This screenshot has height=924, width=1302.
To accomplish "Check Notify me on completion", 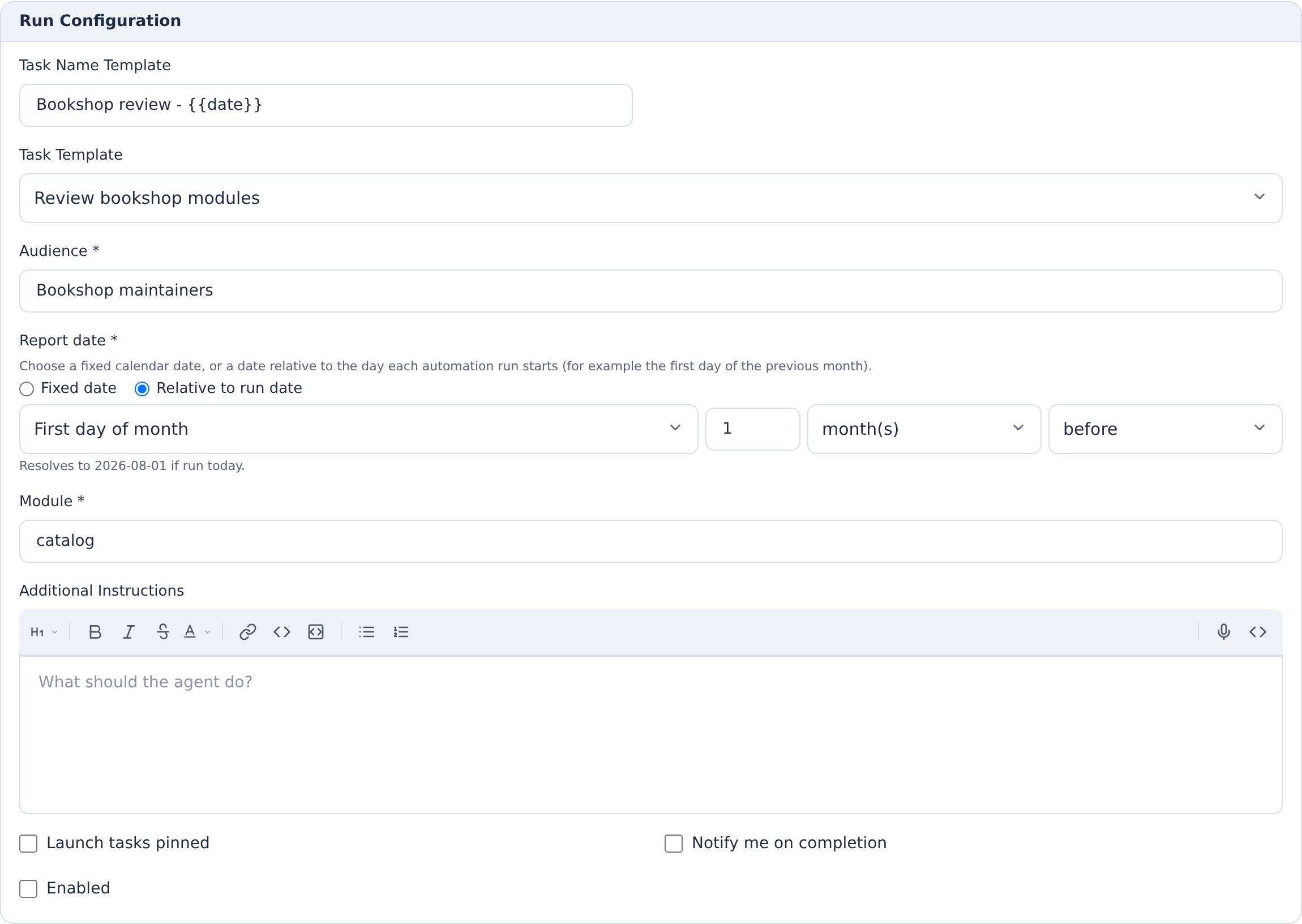I will 674,844.
